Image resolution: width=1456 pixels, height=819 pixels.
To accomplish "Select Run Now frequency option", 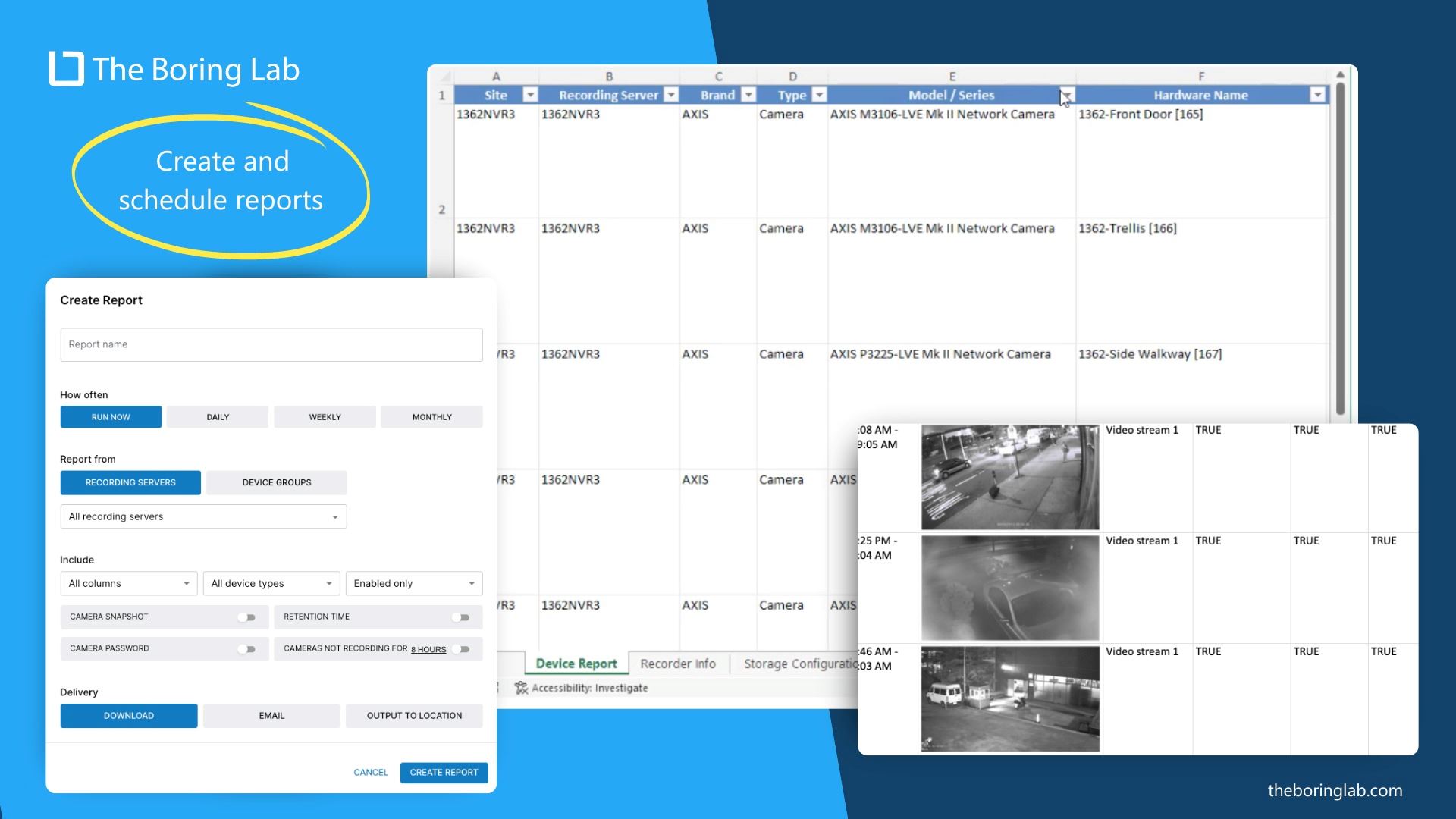I will pyautogui.click(x=111, y=417).
